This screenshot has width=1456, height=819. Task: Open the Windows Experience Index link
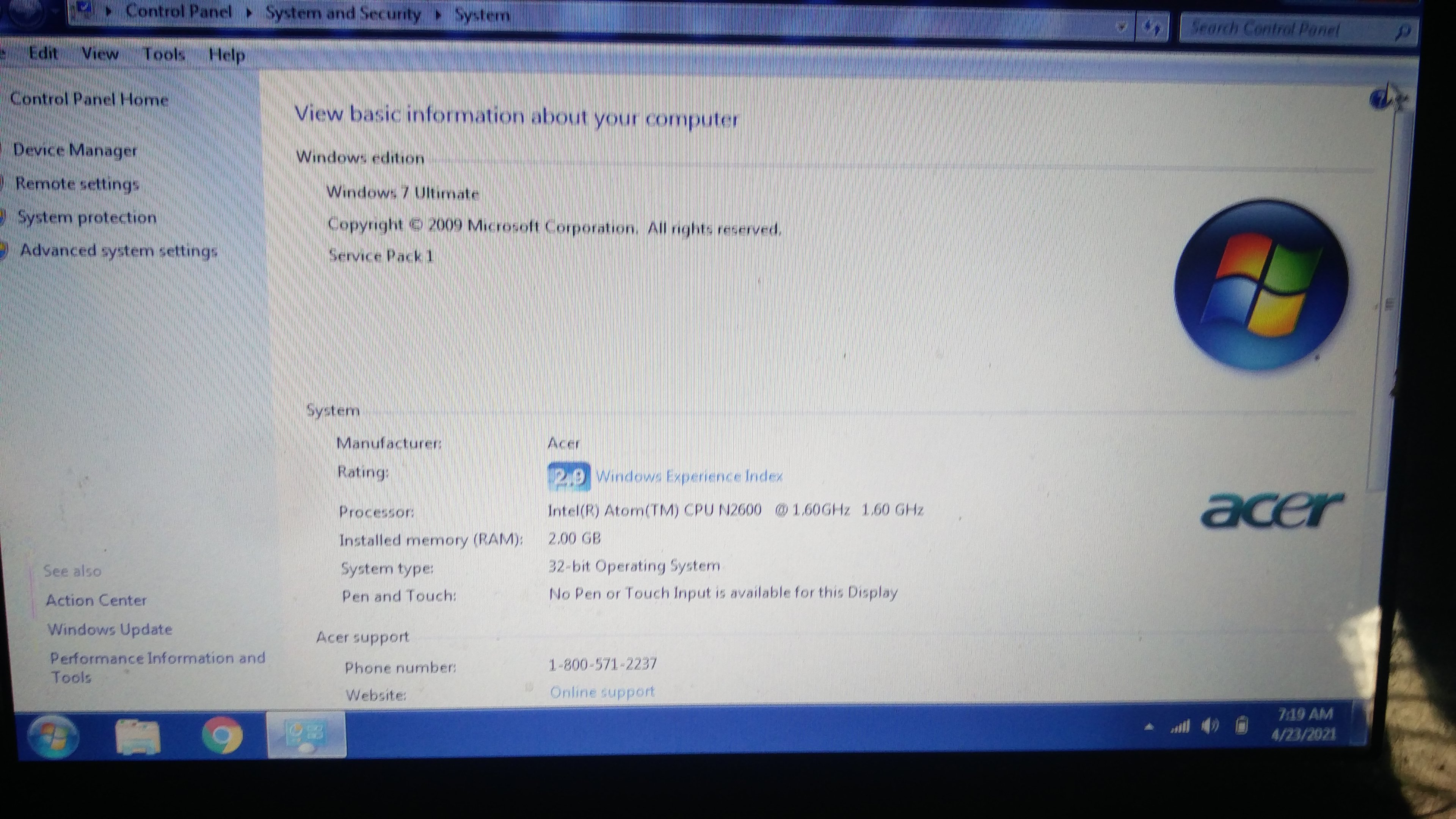coord(689,477)
